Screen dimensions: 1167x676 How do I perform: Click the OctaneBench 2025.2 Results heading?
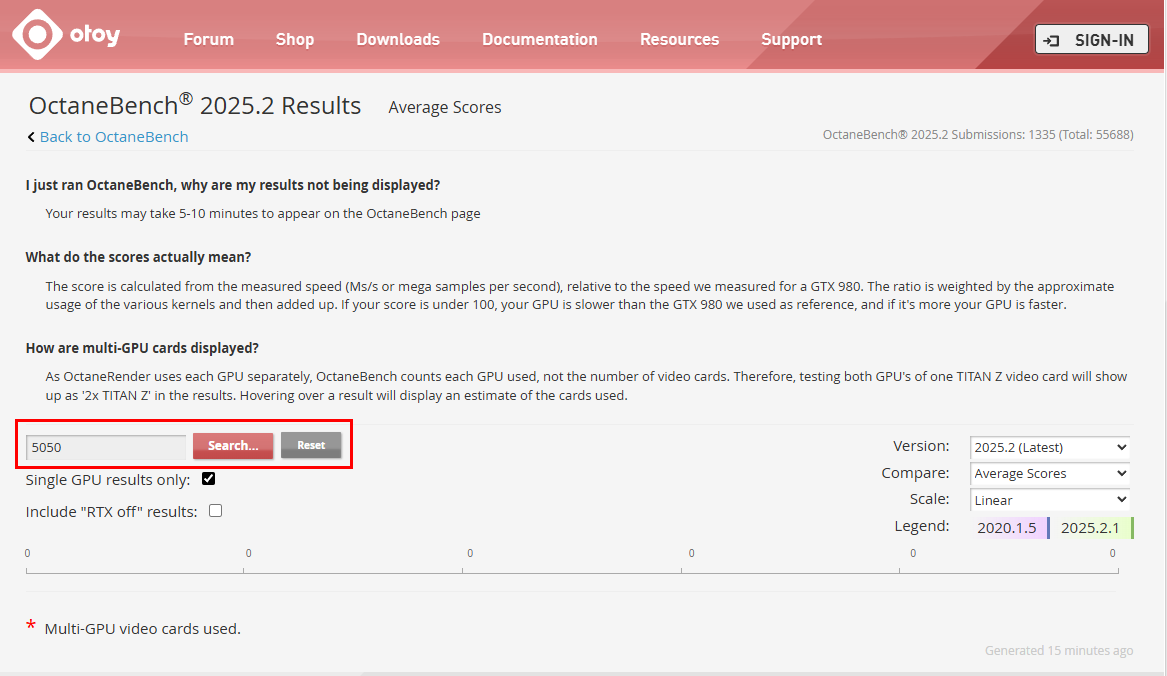[x=195, y=105]
